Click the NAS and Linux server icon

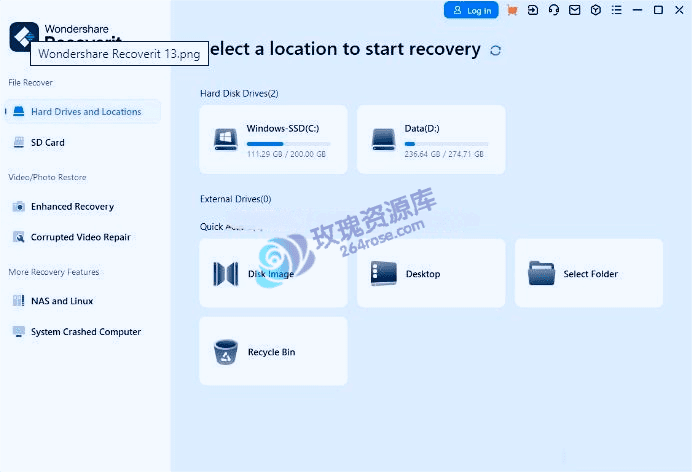[x=19, y=301]
